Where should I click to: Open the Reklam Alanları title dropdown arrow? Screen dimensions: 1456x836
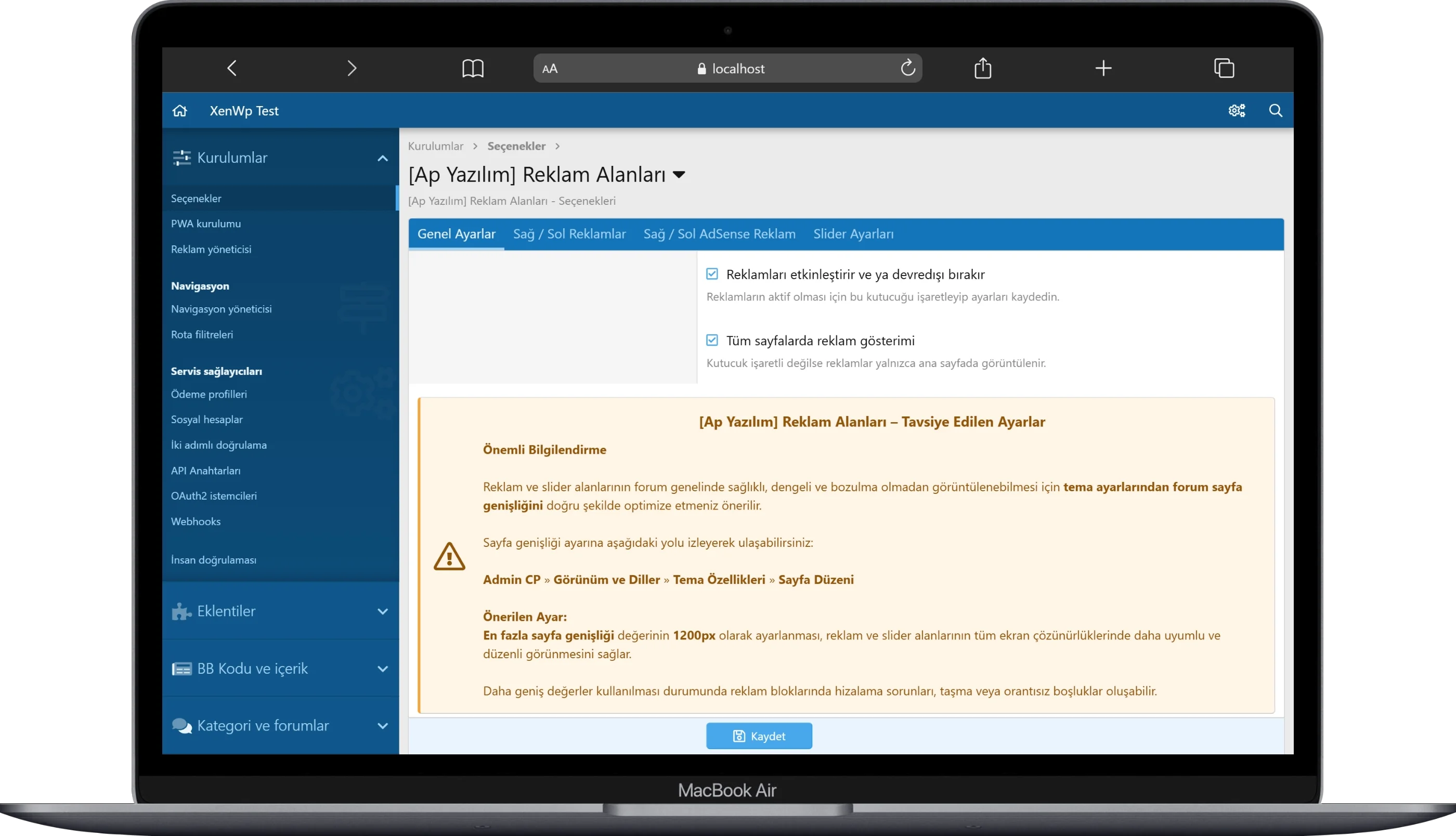(x=679, y=175)
